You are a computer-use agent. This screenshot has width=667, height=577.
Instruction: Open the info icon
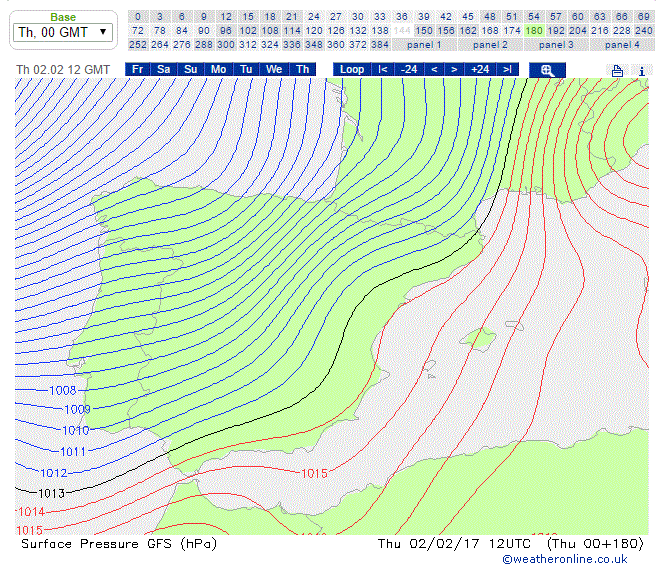(x=641, y=71)
